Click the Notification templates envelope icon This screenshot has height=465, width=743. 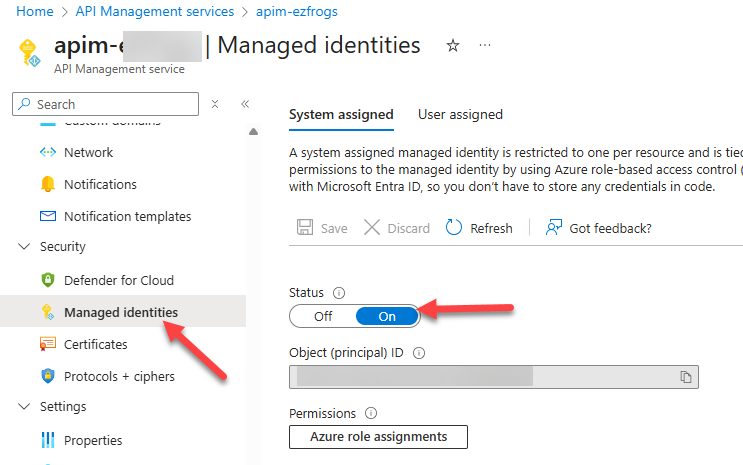48,216
